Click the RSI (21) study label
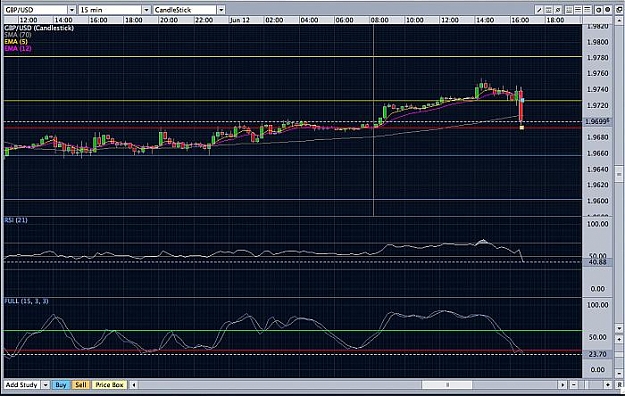This screenshot has height=396, width=625. pyautogui.click(x=16, y=220)
